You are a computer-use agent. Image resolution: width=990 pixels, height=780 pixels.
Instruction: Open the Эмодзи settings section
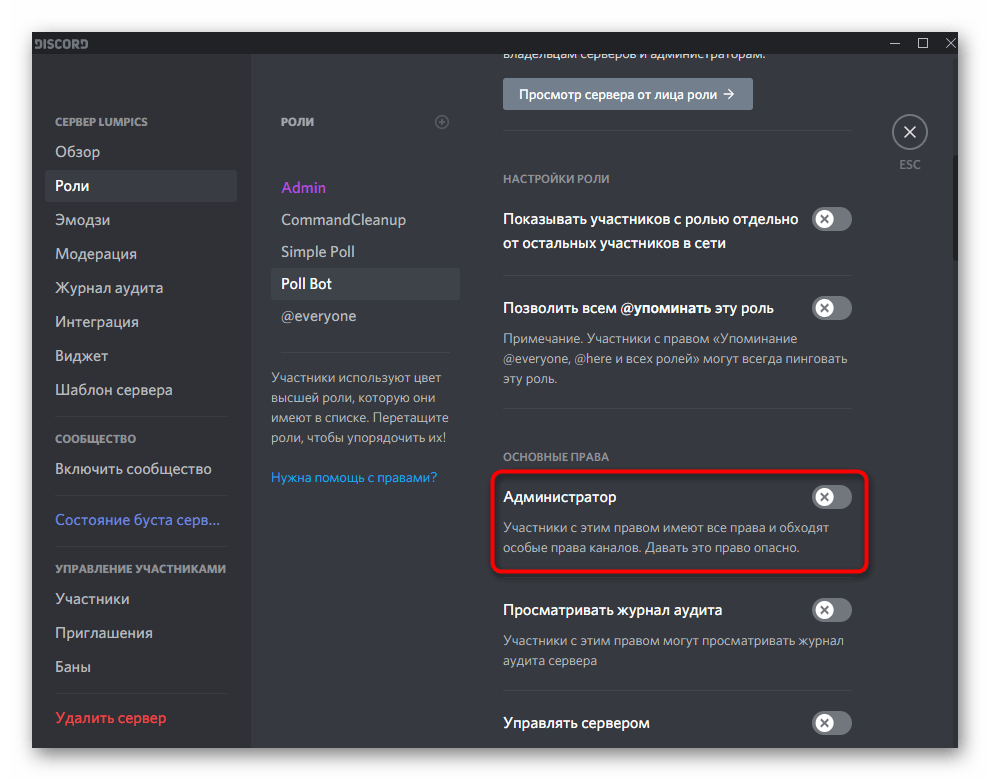click(141, 220)
